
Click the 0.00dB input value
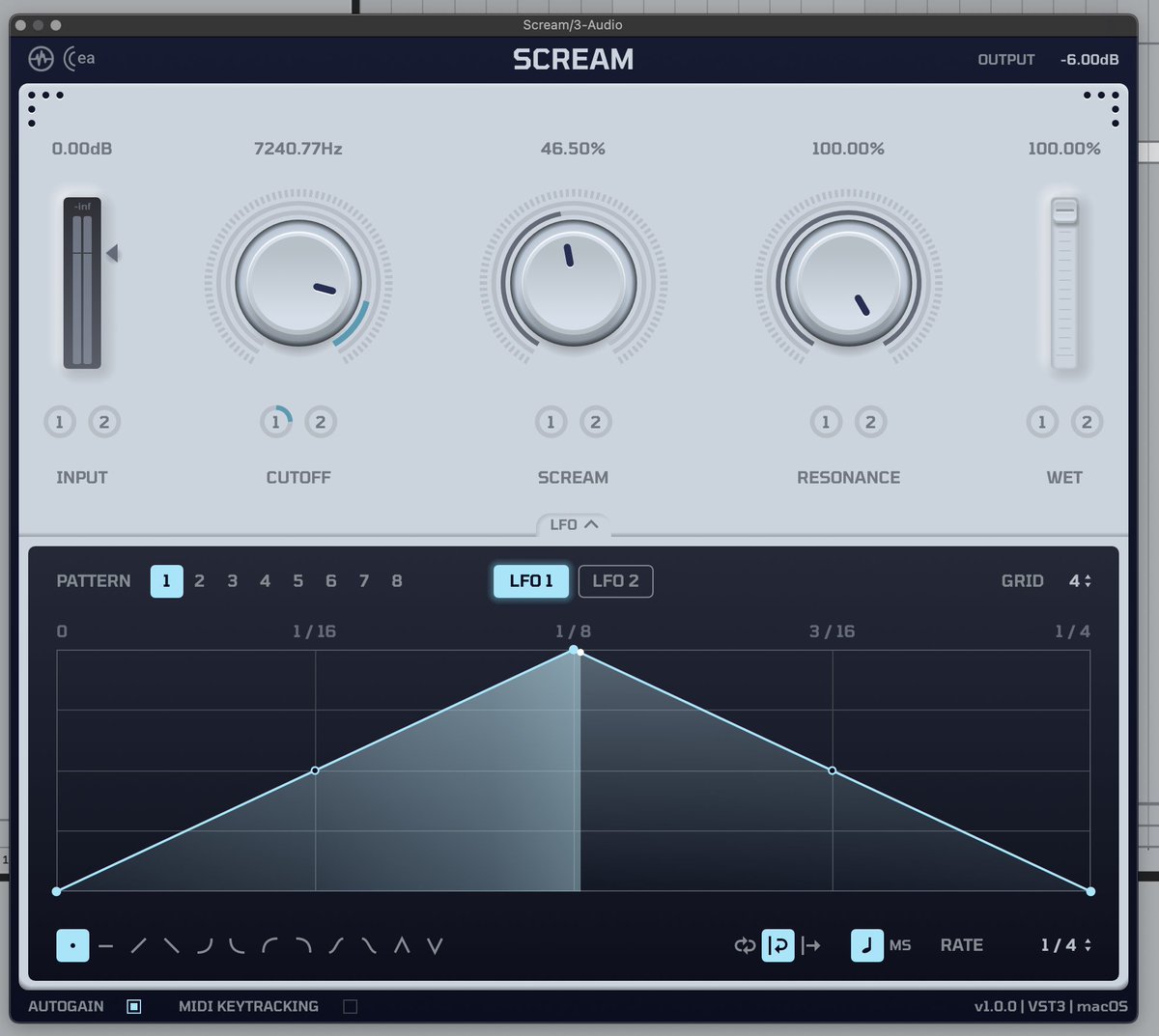[x=82, y=149]
